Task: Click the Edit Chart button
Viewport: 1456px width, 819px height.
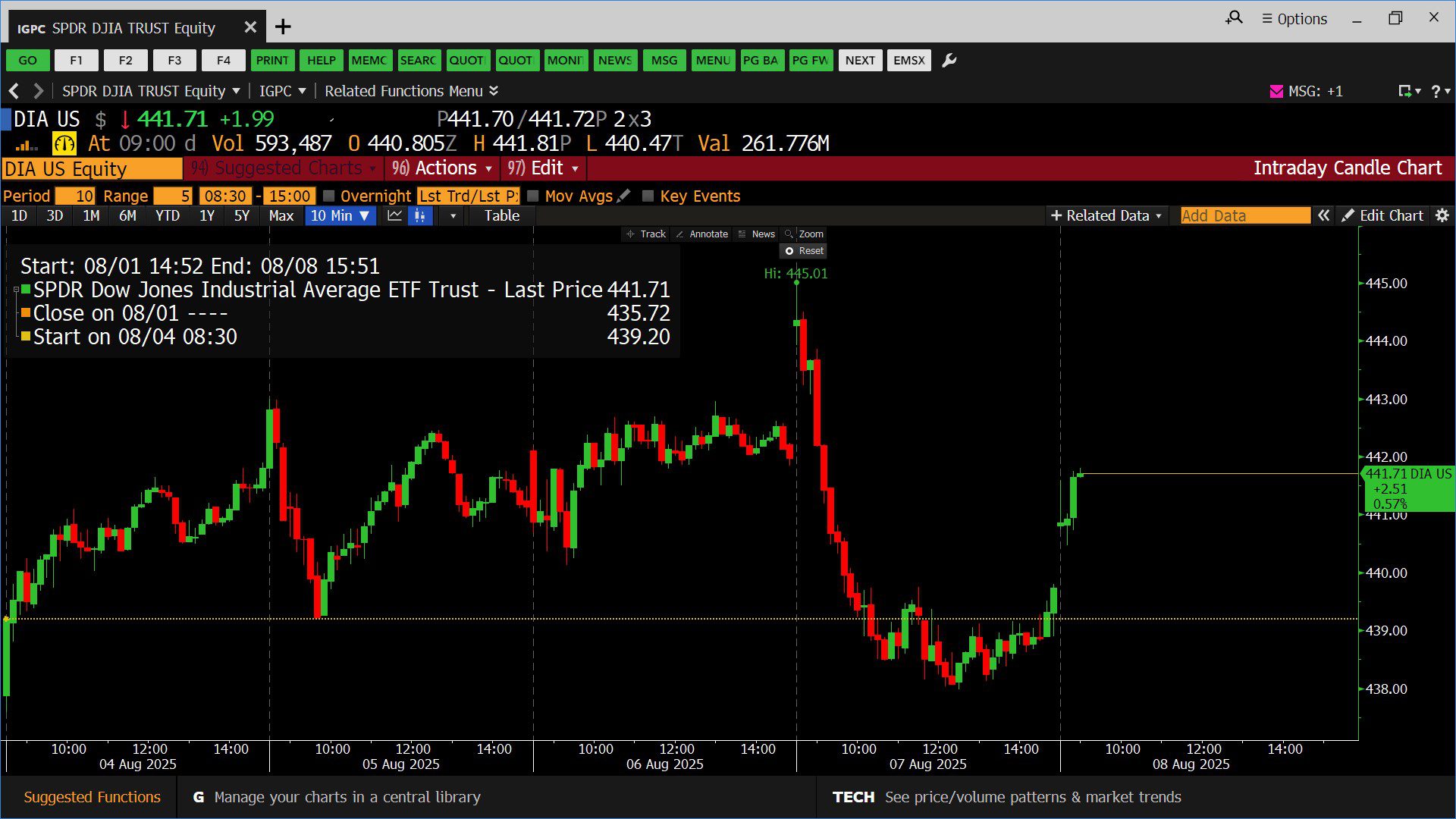Action: point(1382,215)
